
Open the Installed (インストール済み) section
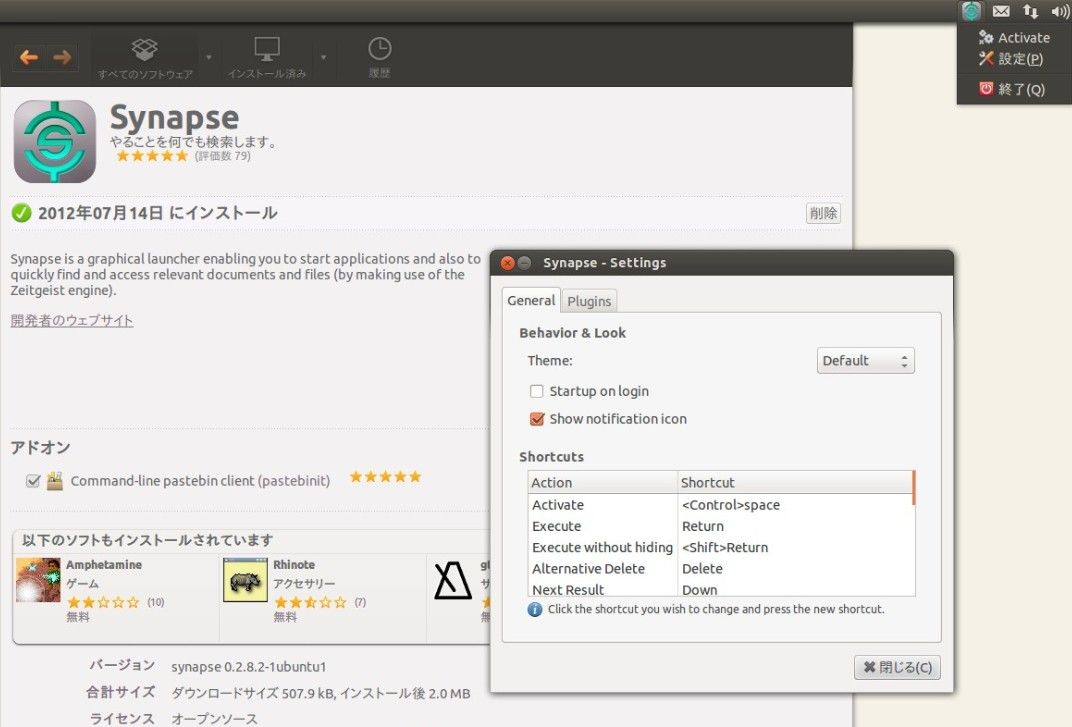tap(267, 58)
